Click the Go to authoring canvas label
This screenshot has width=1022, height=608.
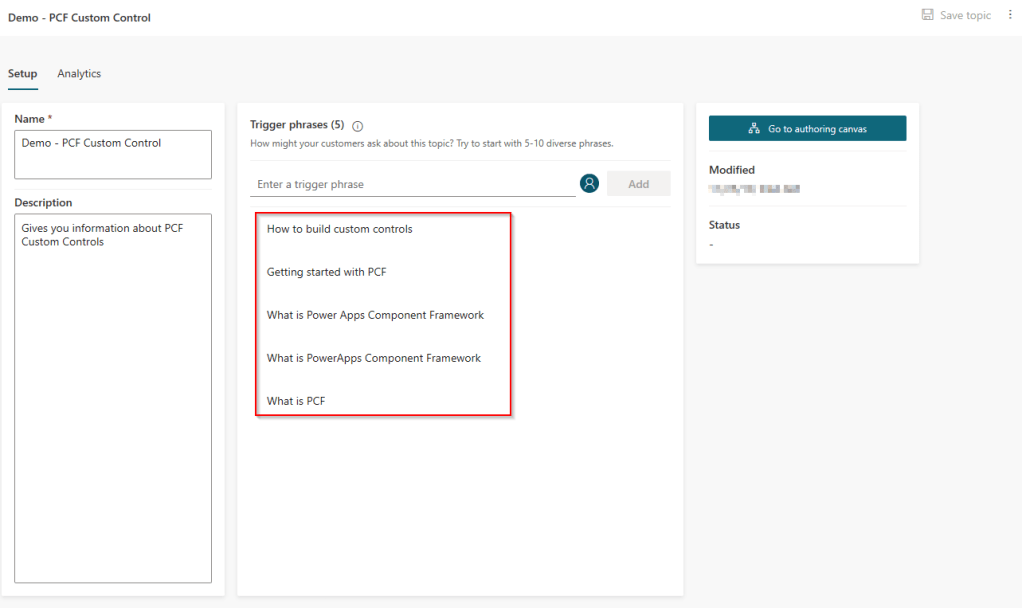tap(817, 129)
